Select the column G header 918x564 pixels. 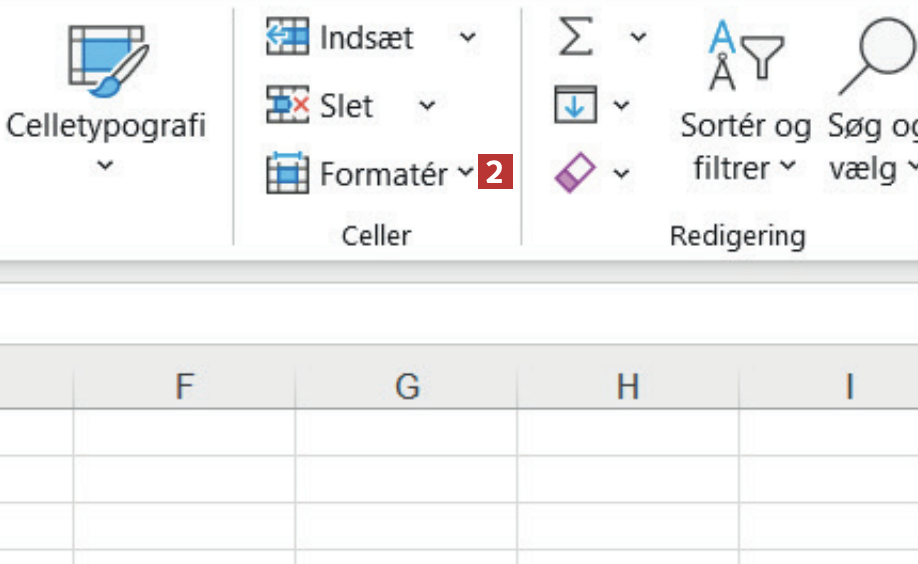pyautogui.click(x=406, y=386)
